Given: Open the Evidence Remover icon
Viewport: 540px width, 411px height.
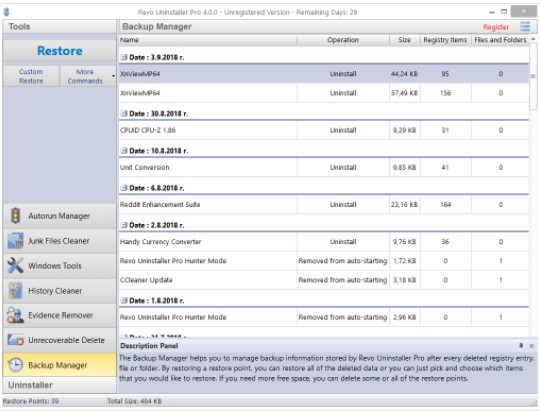Looking at the screenshot, I should (15, 315).
